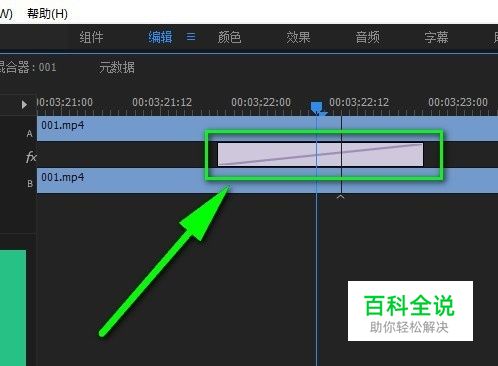Open the 帮助(H) help menu

[47, 14]
